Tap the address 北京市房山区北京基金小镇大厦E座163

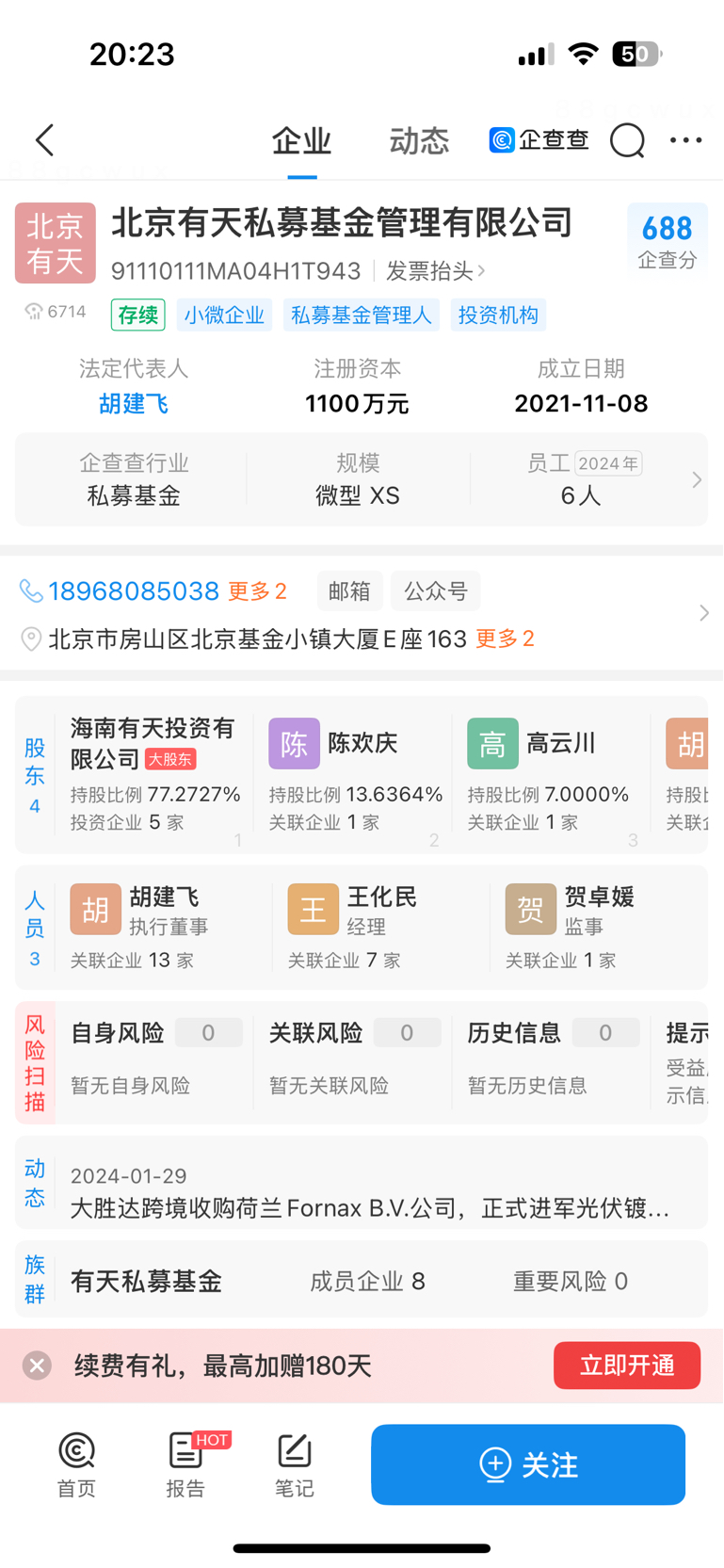point(258,639)
